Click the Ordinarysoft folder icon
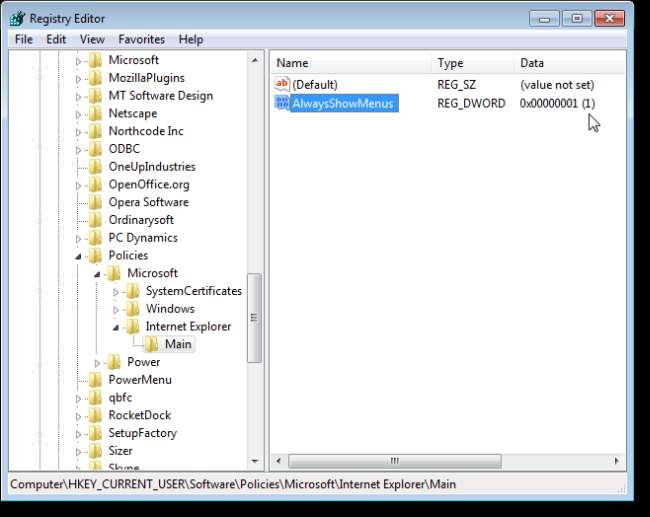This screenshot has width=650, height=517. coord(96,220)
